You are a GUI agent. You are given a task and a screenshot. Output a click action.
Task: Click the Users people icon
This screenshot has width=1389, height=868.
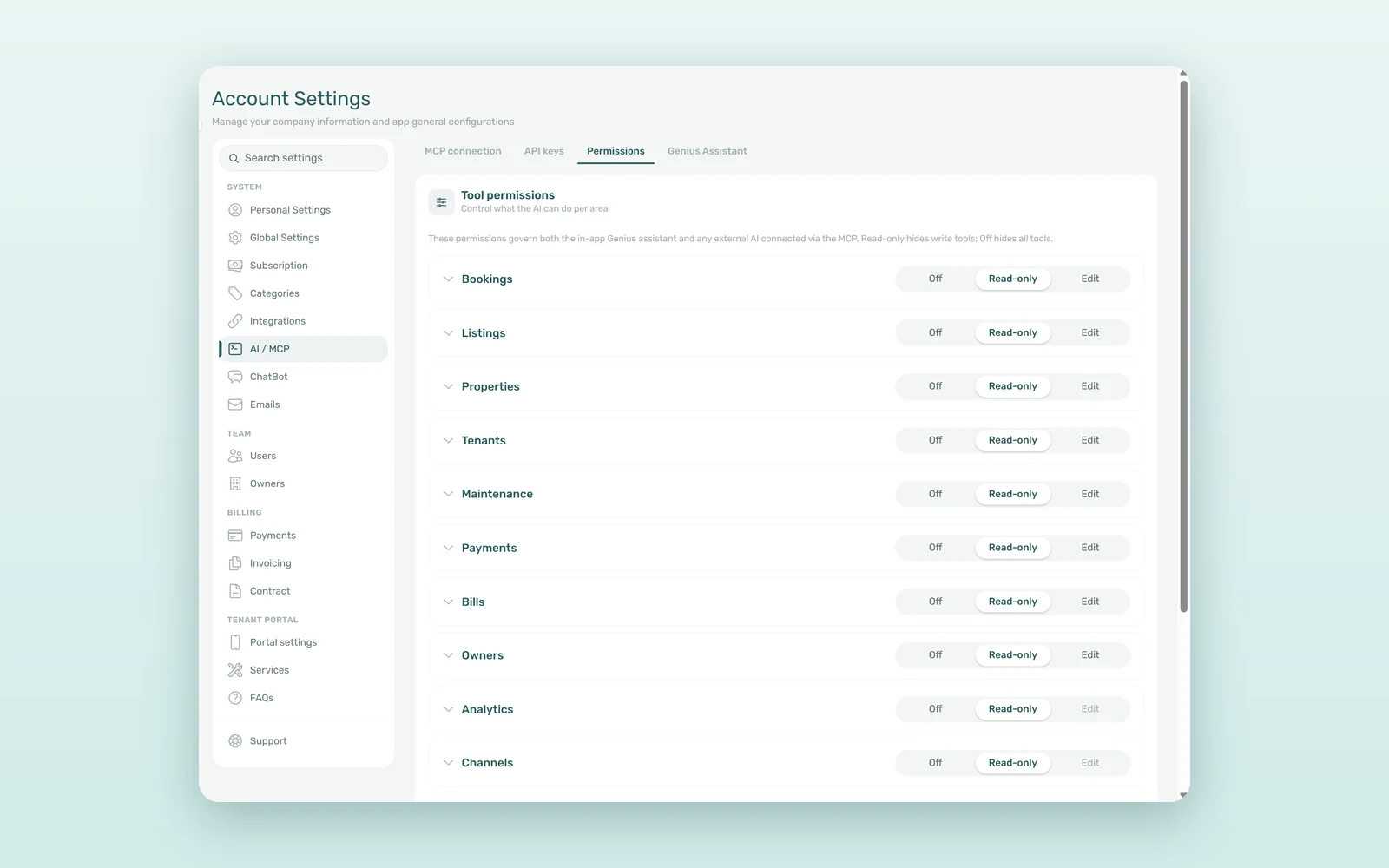[235, 456]
